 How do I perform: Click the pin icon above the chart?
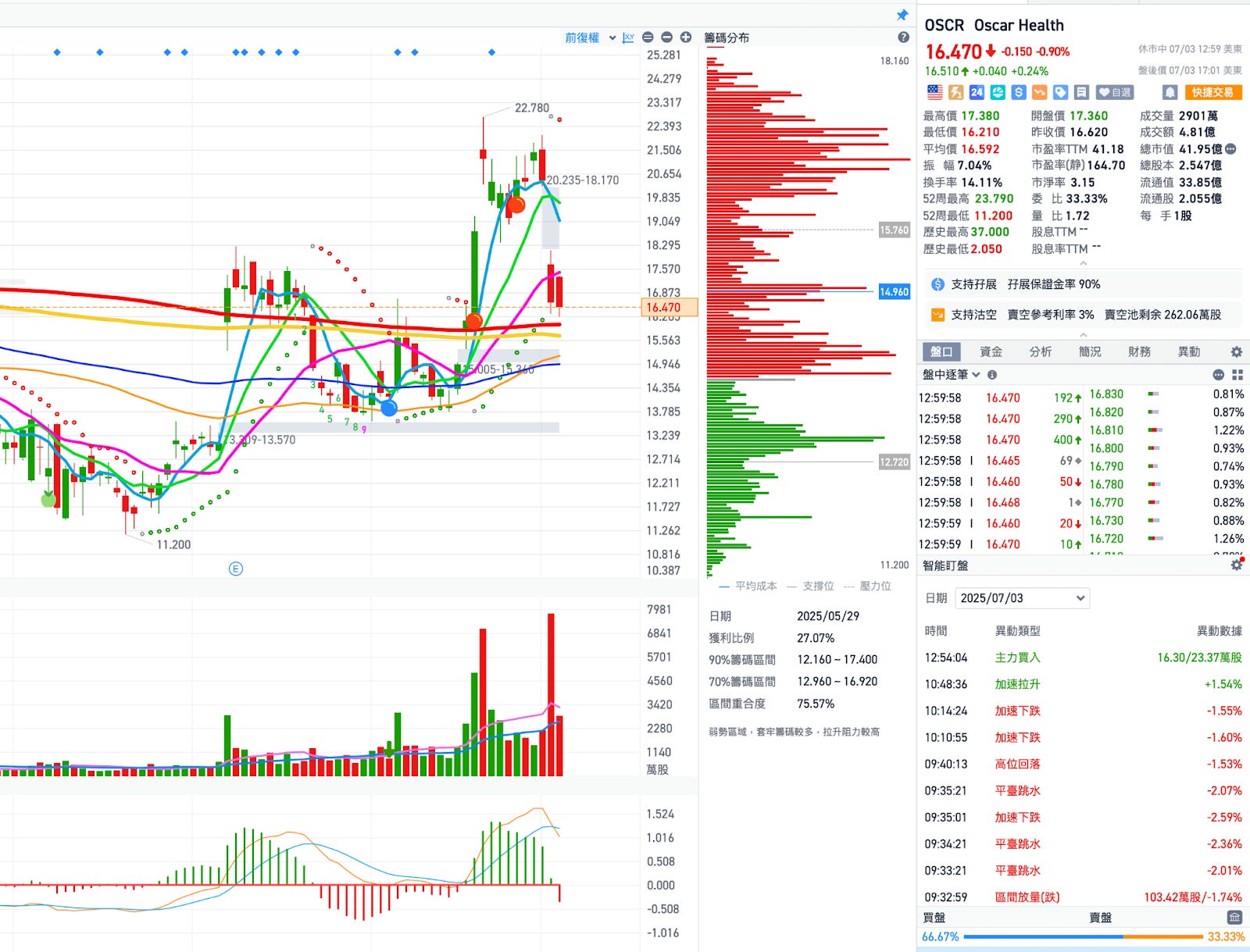[x=902, y=15]
